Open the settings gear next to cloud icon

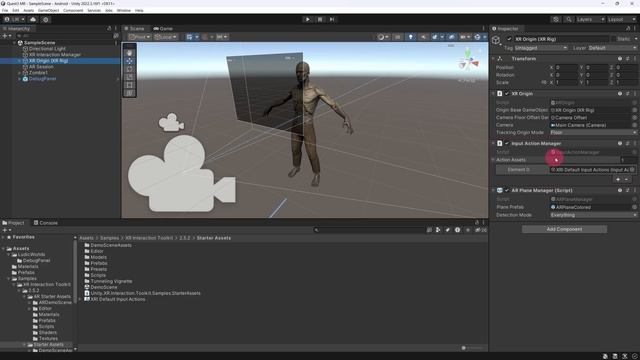click(46, 19)
